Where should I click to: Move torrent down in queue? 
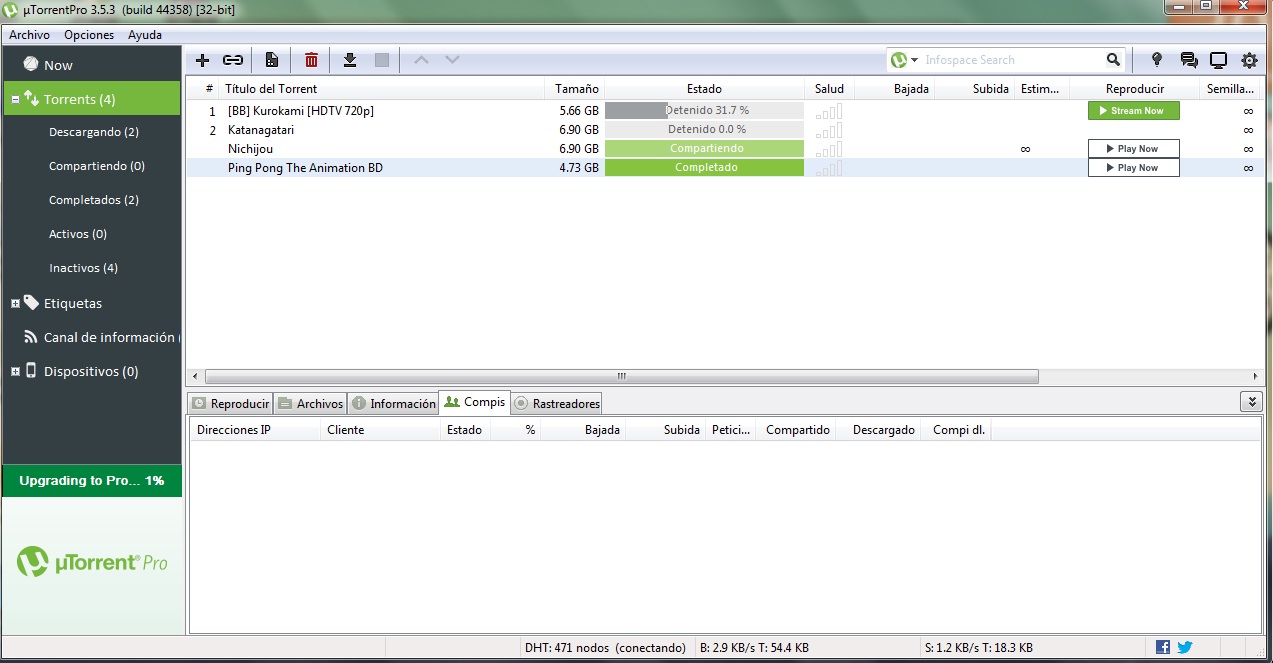click(452, 60)
